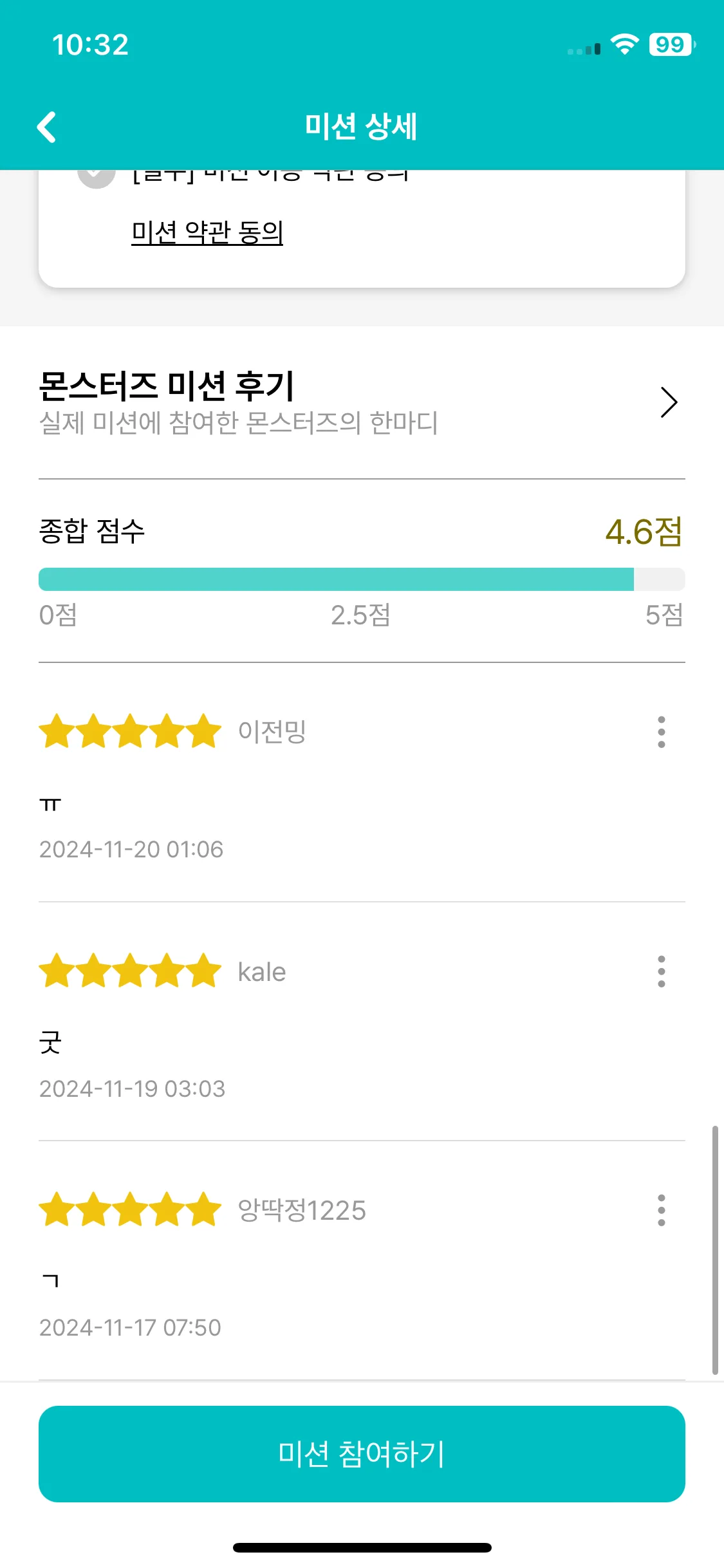Click the star rating of 앙딱정1225 review
The width and height of the screenshot is (724, 1568).
point(130,1209)
